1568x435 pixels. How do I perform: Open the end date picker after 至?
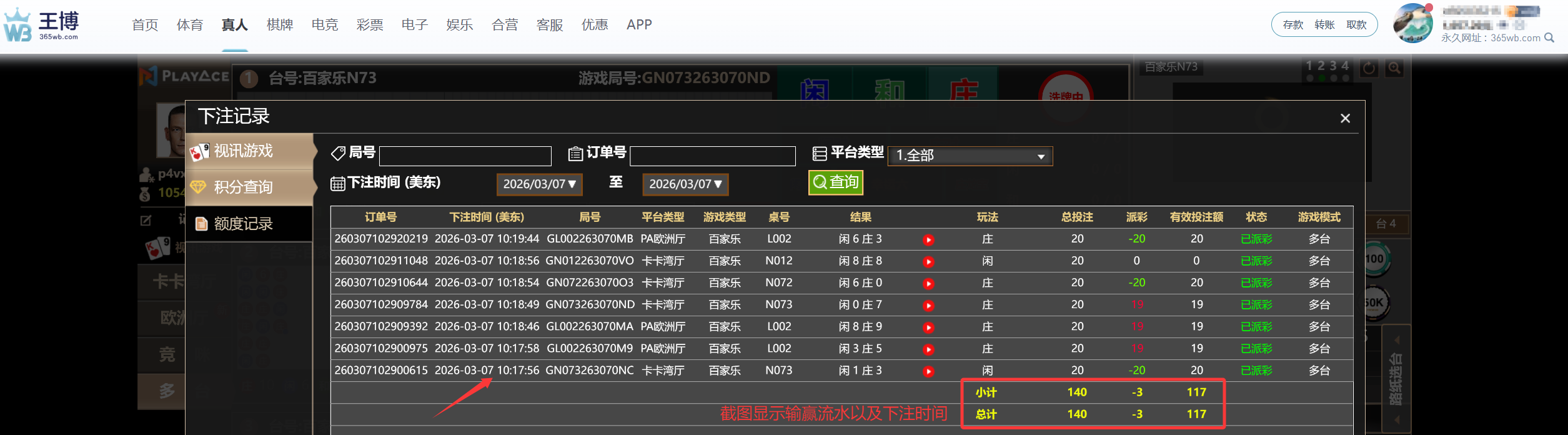(x=685, y=184)
